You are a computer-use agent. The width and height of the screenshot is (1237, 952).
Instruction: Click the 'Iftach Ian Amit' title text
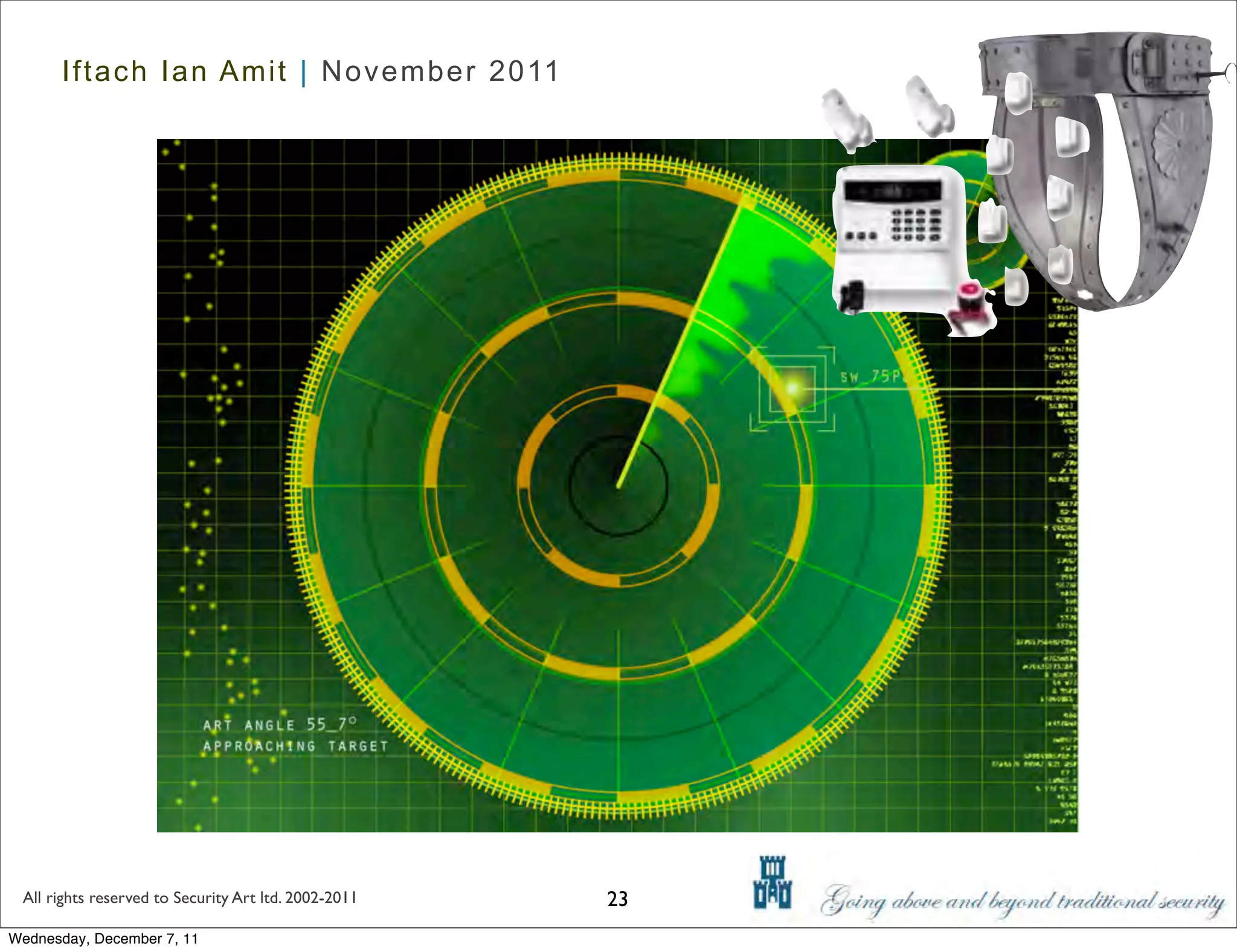(x=175, y=71)
